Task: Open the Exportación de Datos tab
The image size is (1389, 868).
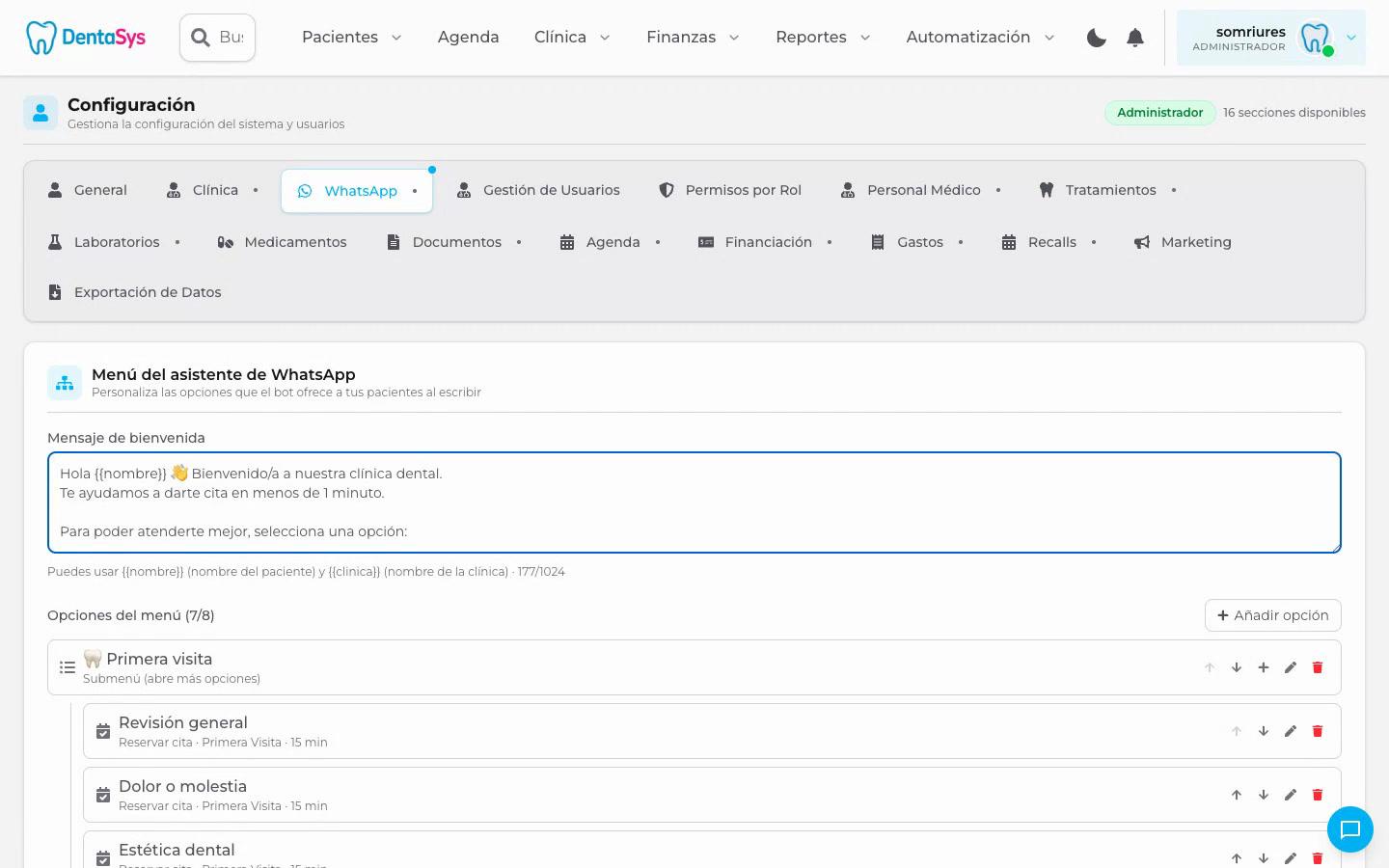Action: pyautogui.click(x=135, y=292)
